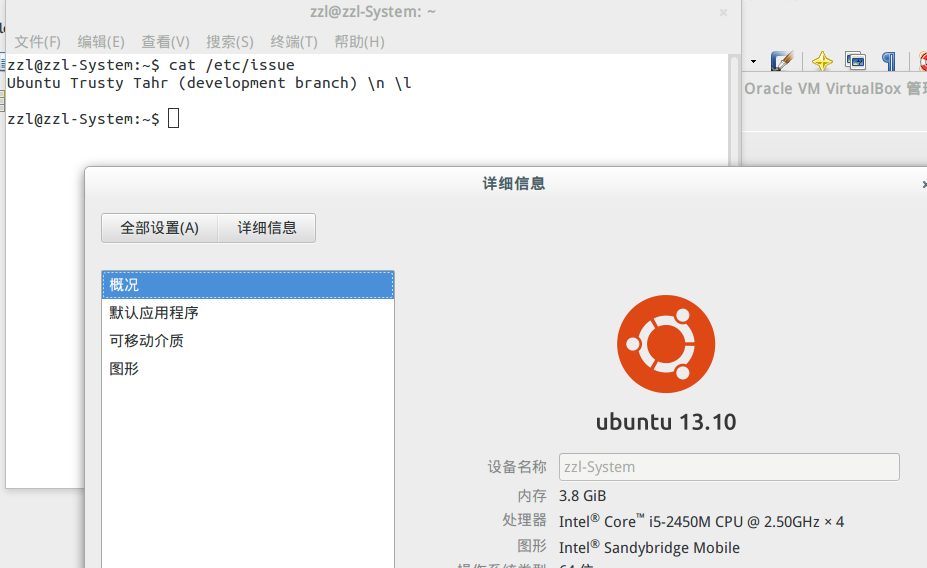Click the 设备名称 field containing zzl-System

[729, 467]
